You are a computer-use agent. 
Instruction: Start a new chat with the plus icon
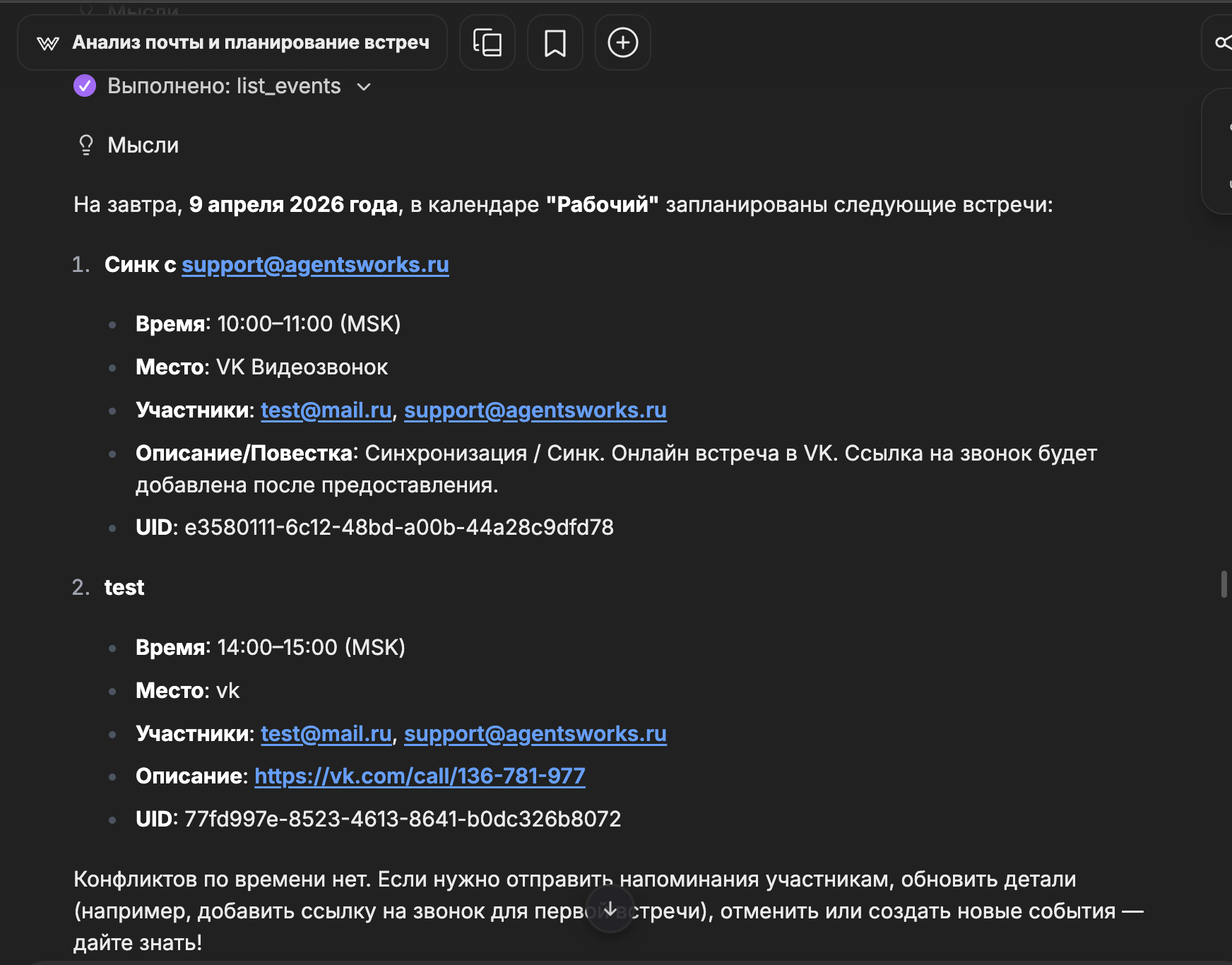[623, 43]
